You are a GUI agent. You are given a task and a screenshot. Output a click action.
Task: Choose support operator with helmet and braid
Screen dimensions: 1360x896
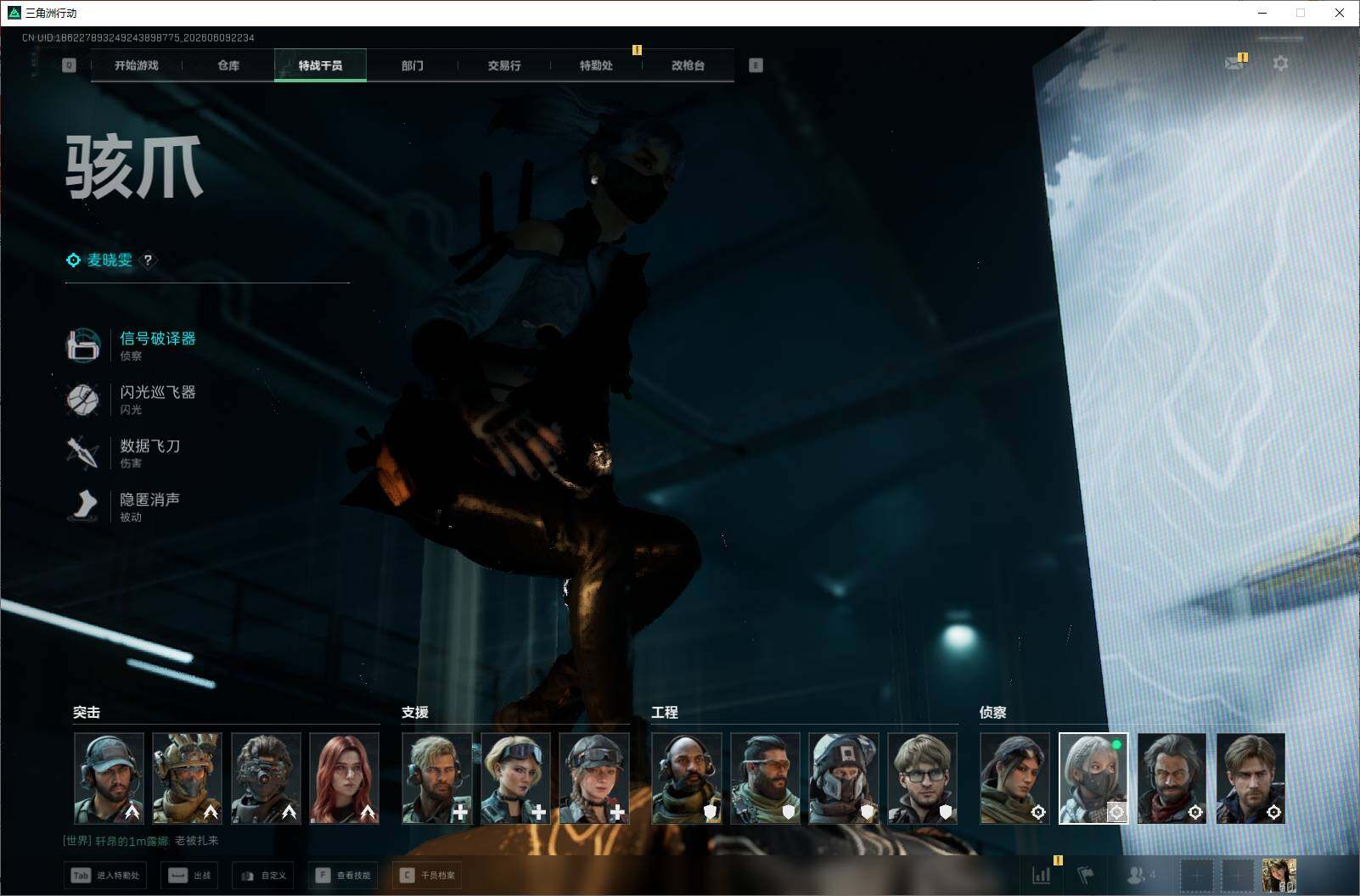[x=594, y=779]
